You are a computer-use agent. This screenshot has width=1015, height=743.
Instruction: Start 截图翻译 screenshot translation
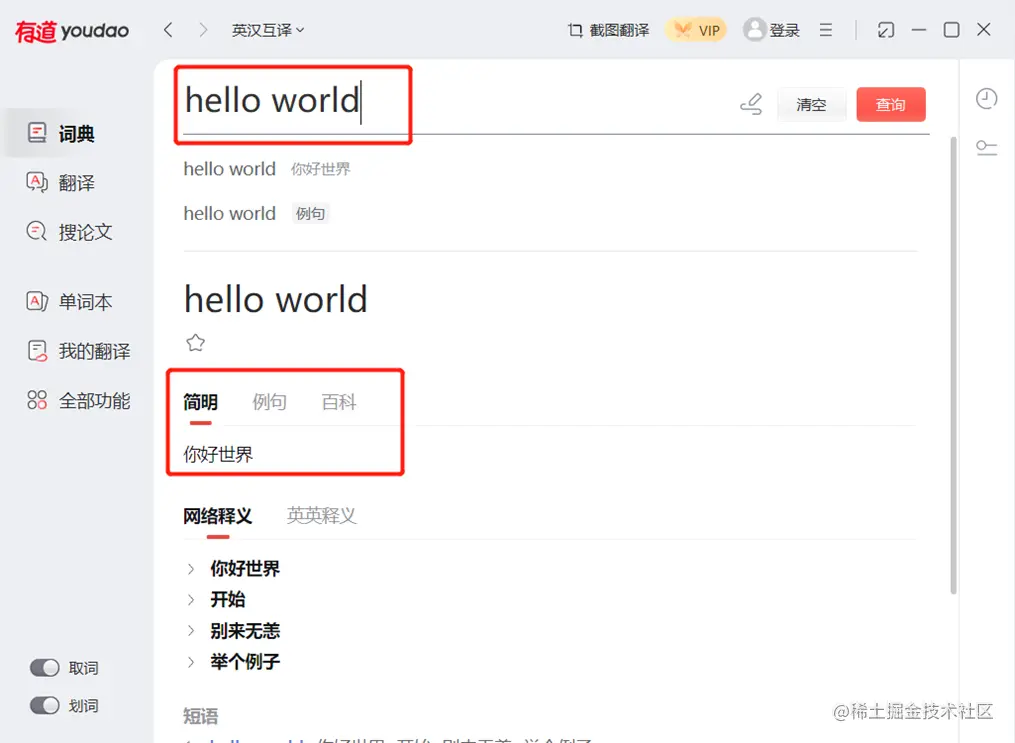tap(608, 30)
